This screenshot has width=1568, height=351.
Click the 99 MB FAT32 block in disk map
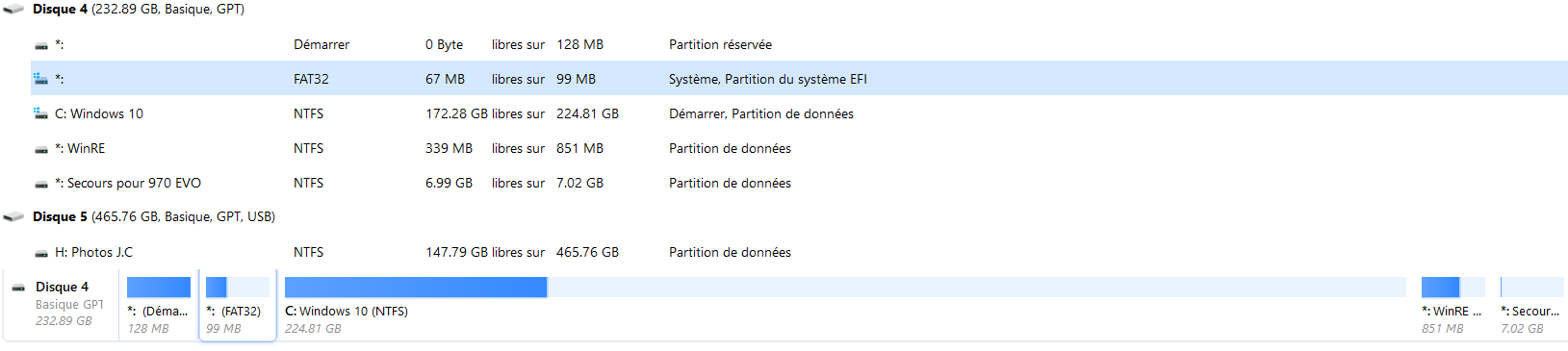238,306
